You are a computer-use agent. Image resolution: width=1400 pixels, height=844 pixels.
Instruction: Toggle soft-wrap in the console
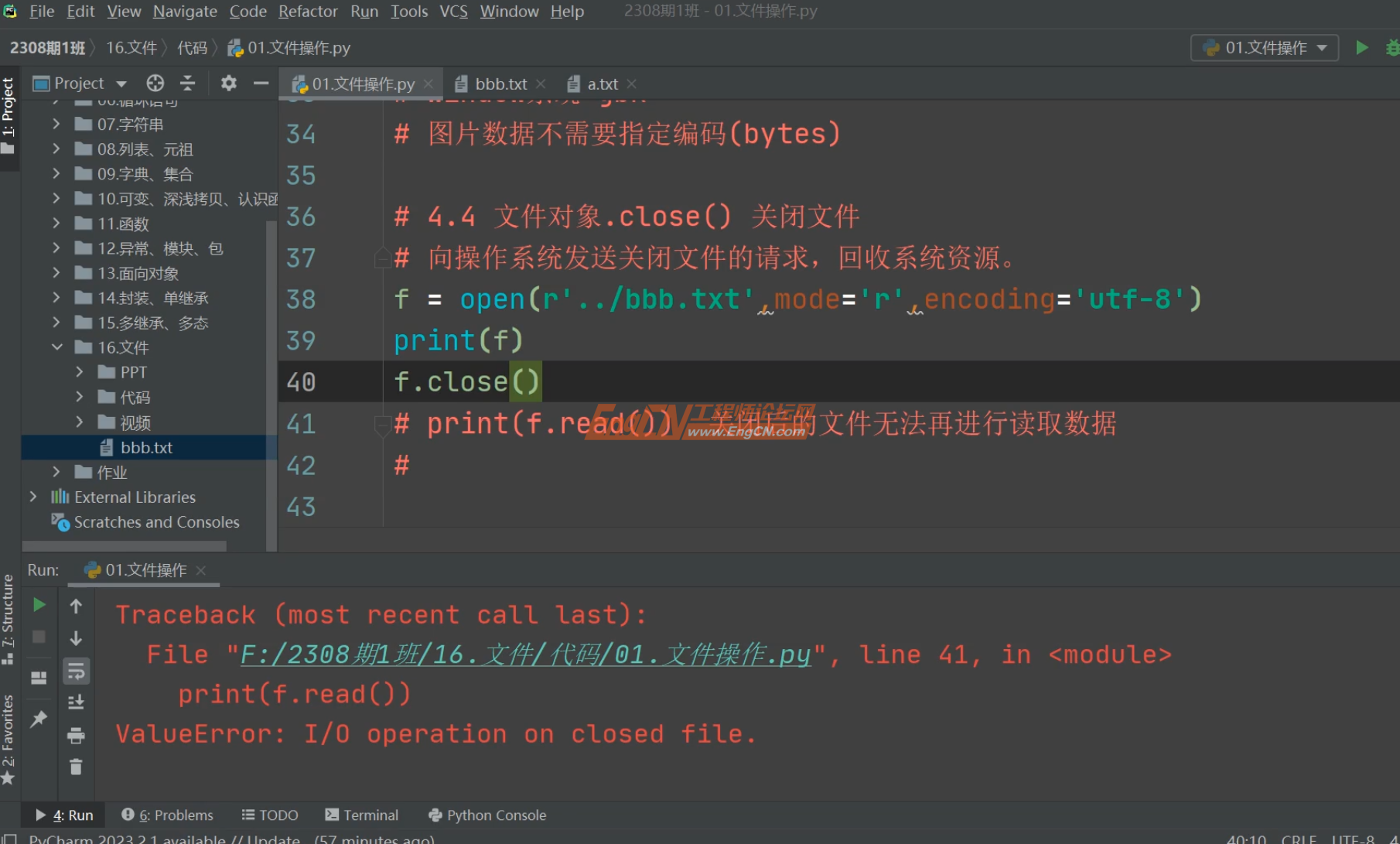[76, 671]
